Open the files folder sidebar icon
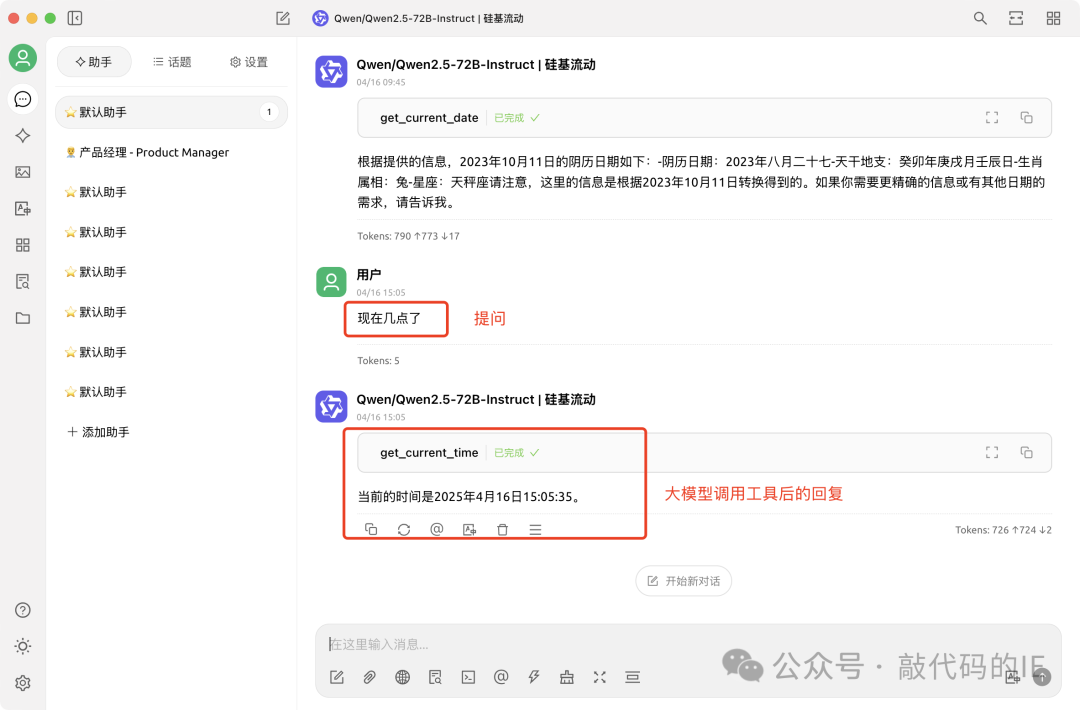The width and height of the screenshot is (1080, 710). 23,318
